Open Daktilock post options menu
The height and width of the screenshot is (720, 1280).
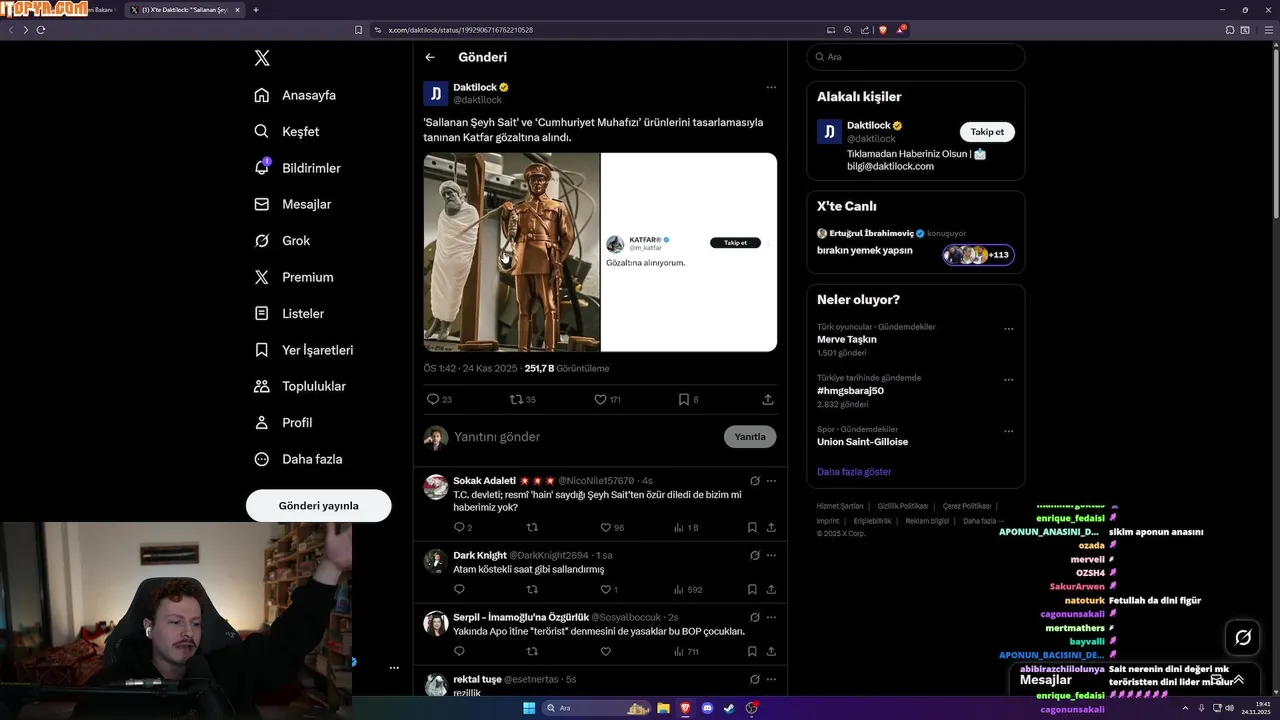point(771,87)
